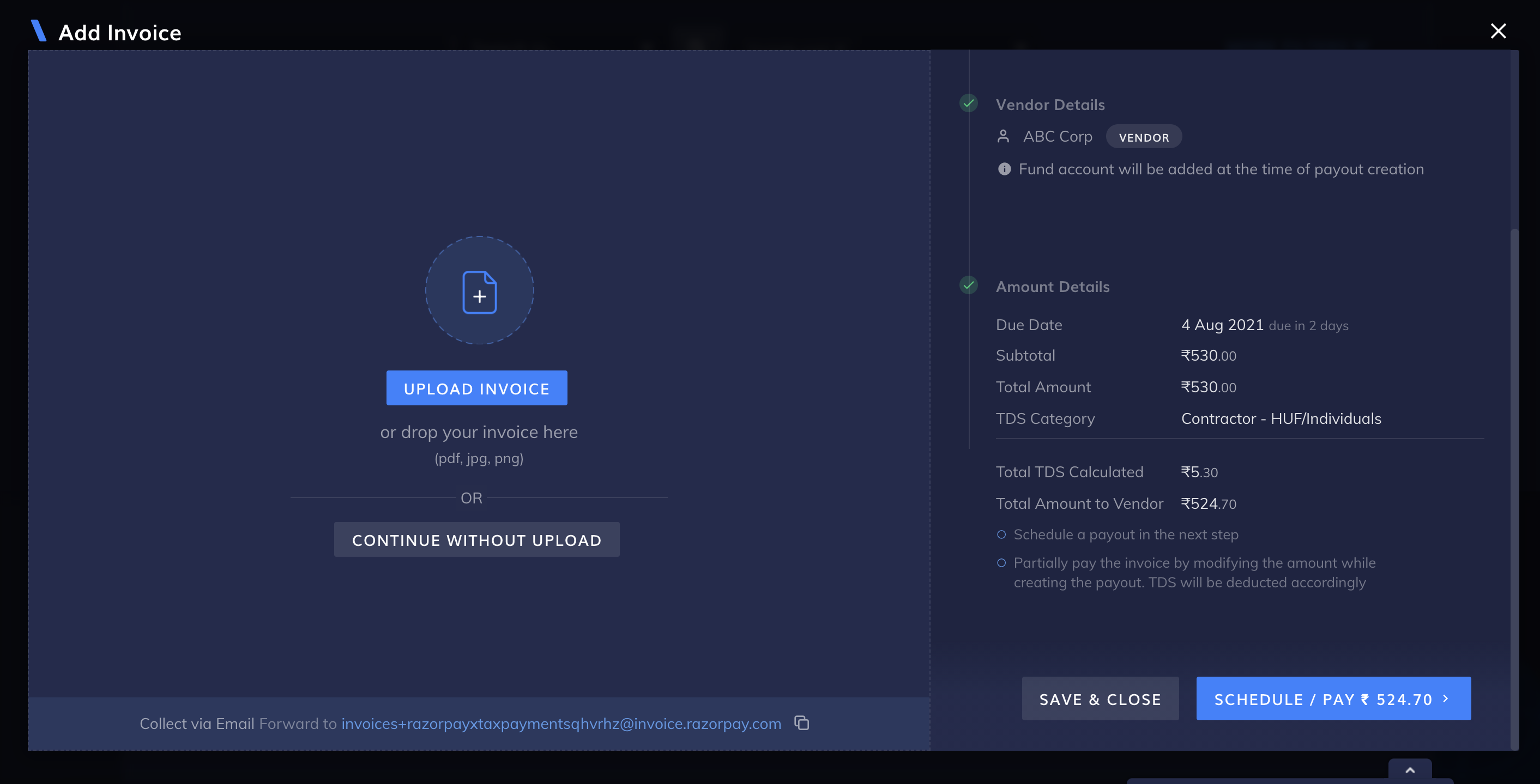Click the green check beside Vendor Details
The image size is (1540, 784).
pos(969,104)
